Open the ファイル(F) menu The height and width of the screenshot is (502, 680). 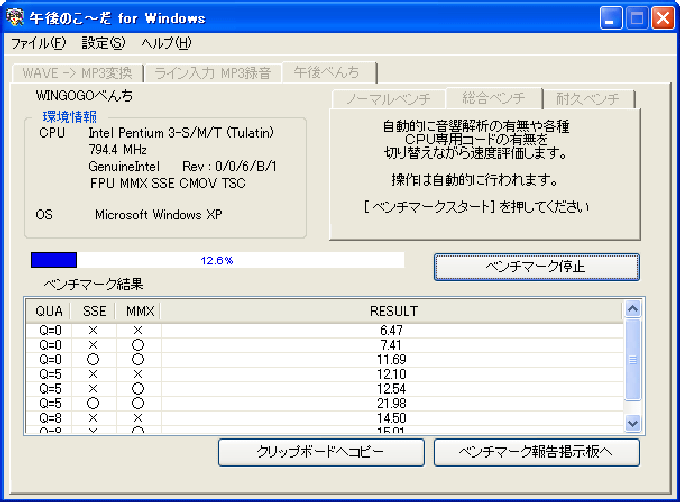[38, 43]
